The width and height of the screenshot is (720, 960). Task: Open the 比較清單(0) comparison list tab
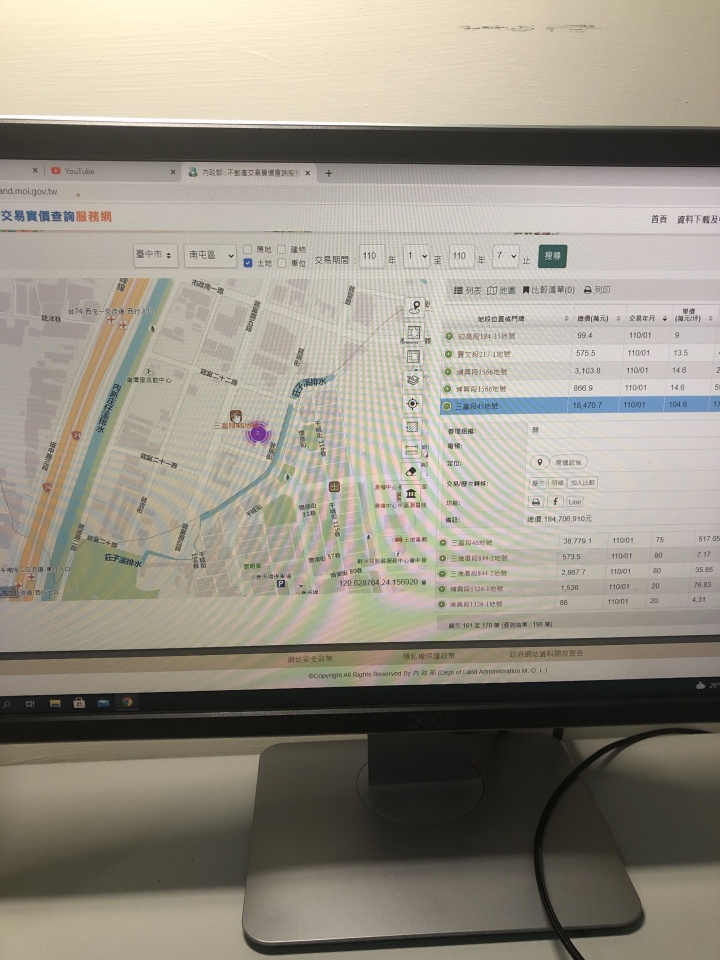549,290
